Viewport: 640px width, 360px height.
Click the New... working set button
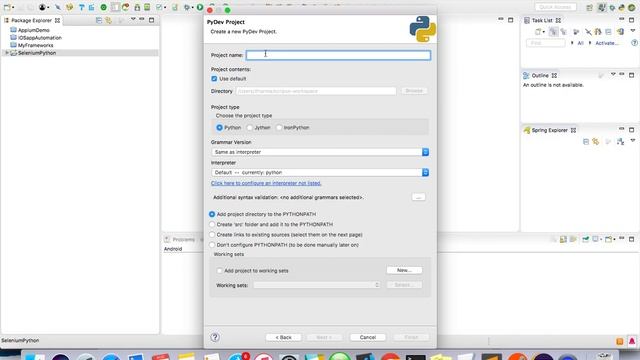coord(404,270)
